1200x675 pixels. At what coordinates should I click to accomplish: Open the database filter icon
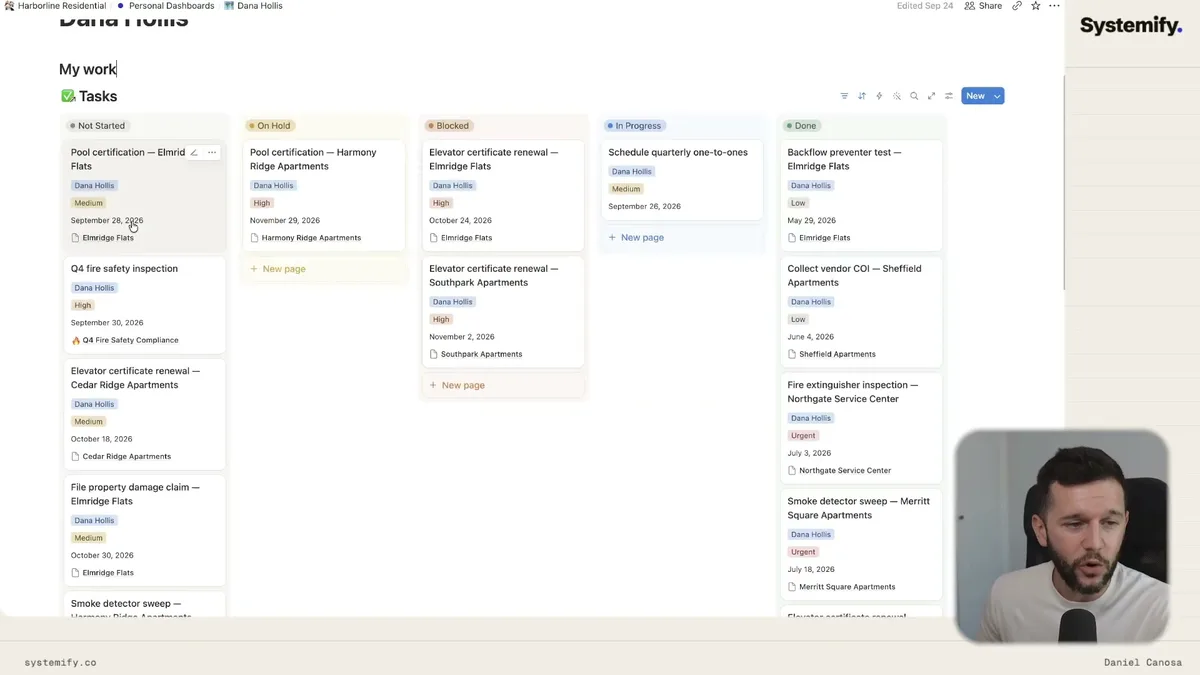coord(844,96)
